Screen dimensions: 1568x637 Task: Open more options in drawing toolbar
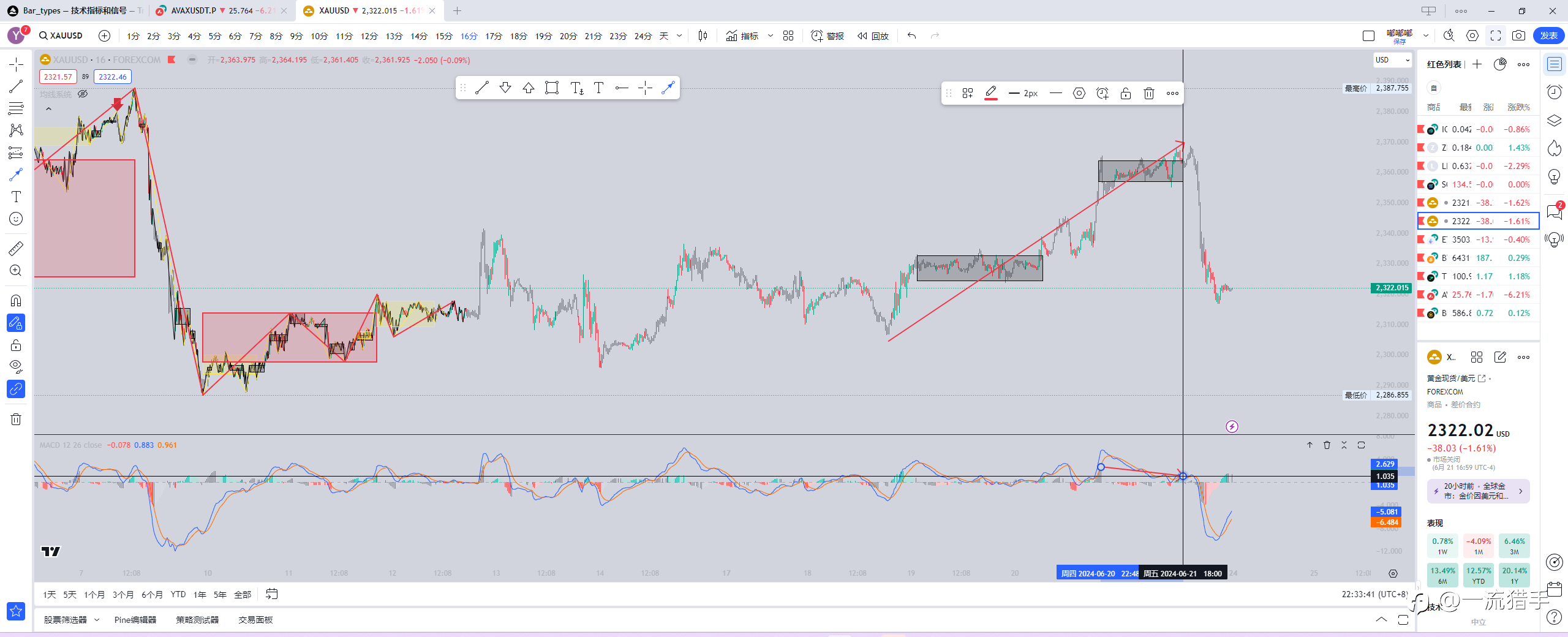pyautogui.click(x=1172, y=93)
